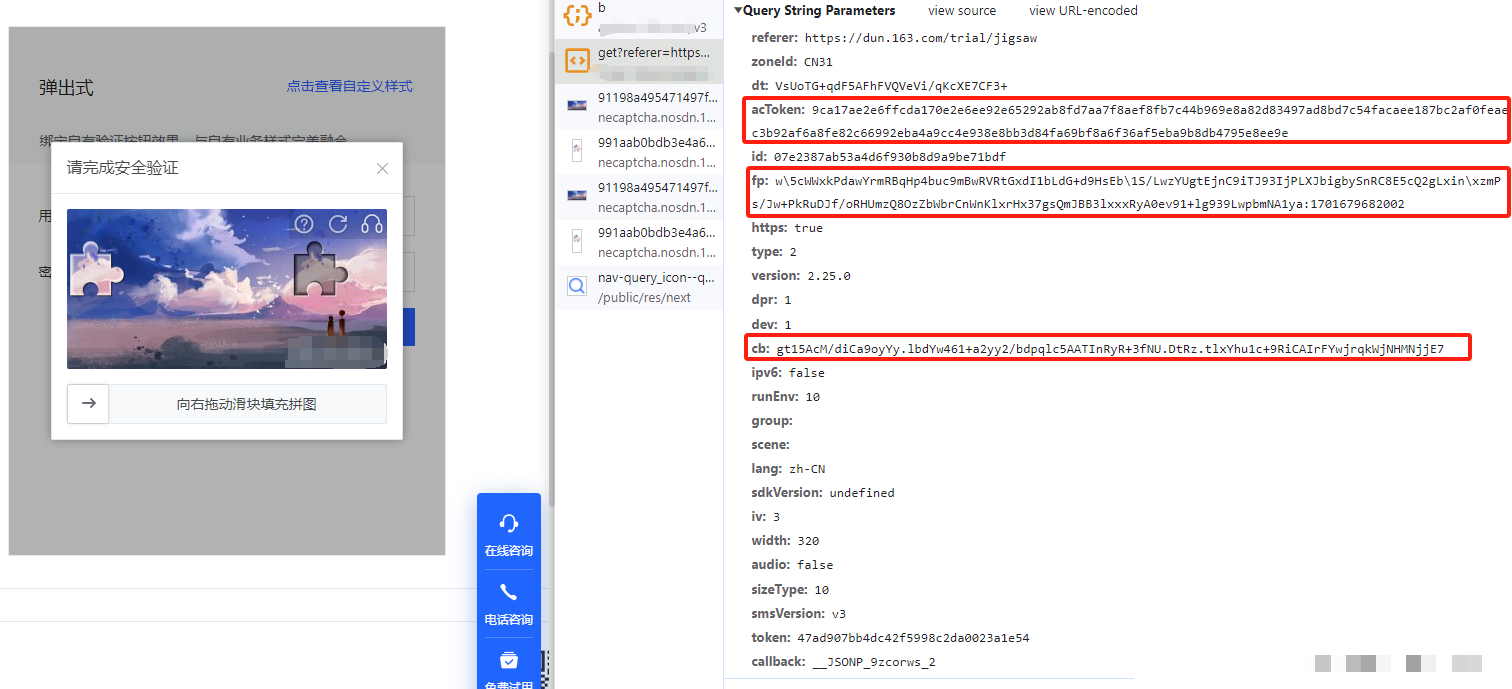Close the 请完成安全验证 dialog

coord(382,168)
